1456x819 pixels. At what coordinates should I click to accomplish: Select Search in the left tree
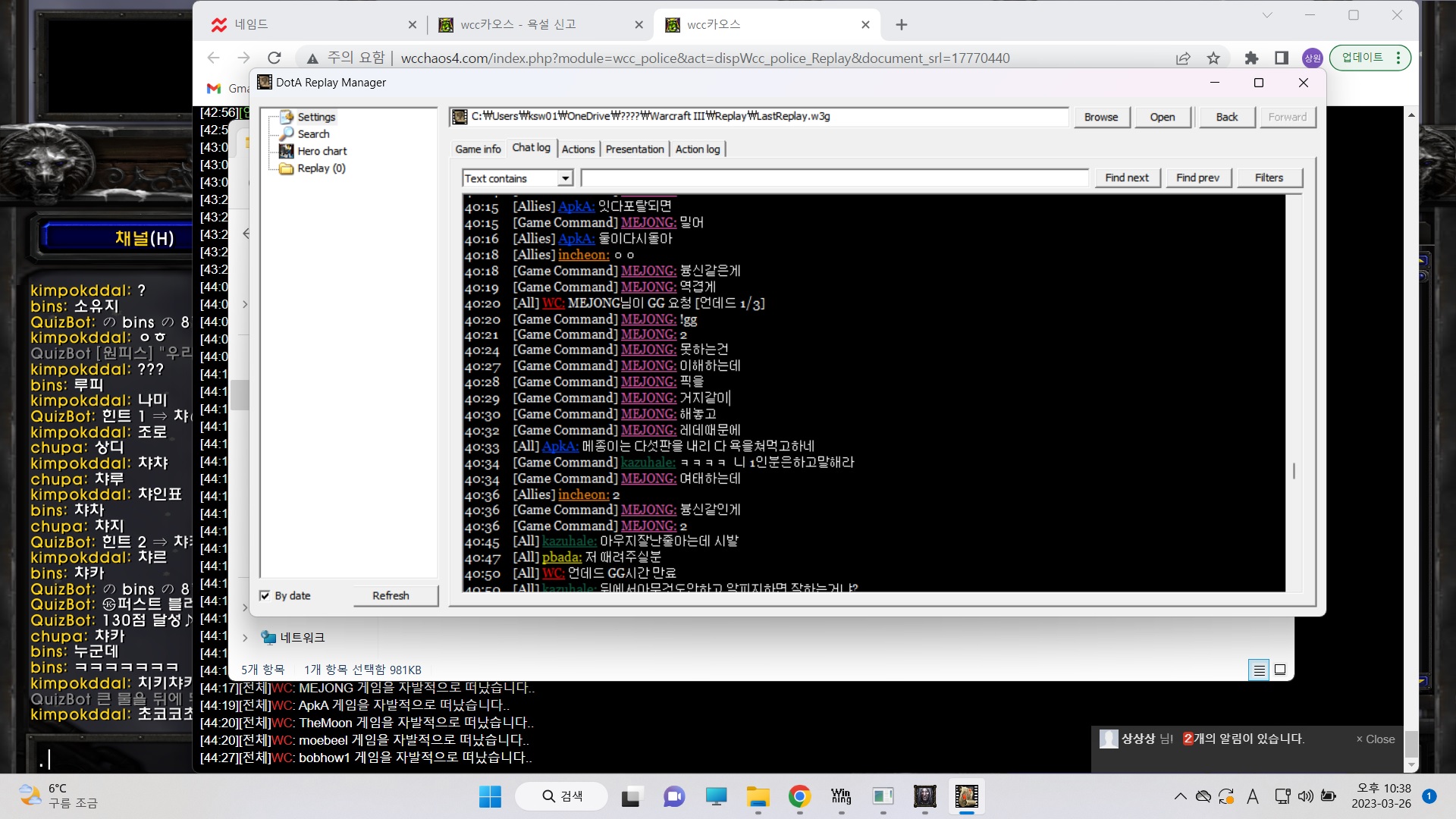click(313, 133)
